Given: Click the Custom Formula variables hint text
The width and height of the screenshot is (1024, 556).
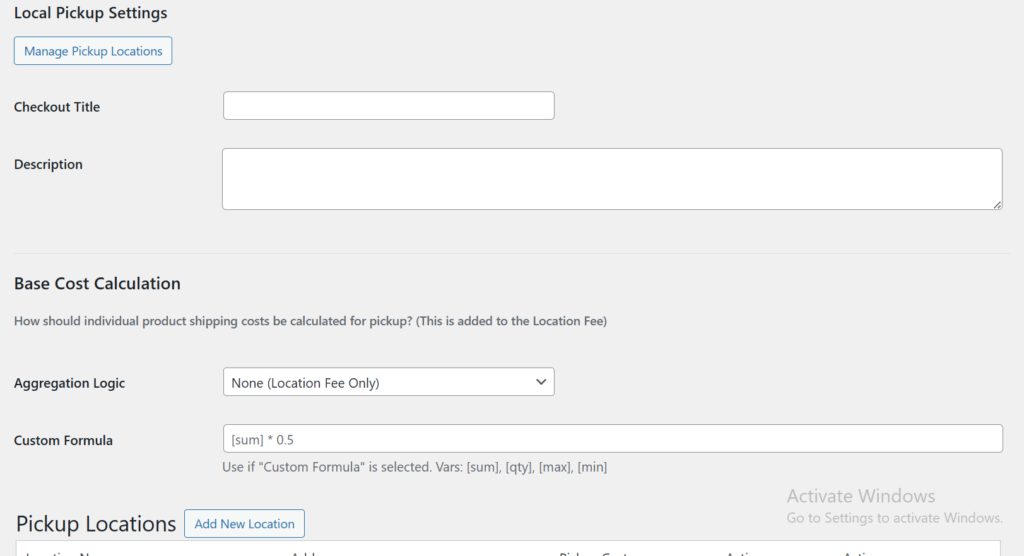Looking at the screenshot, I should [414, 467].
